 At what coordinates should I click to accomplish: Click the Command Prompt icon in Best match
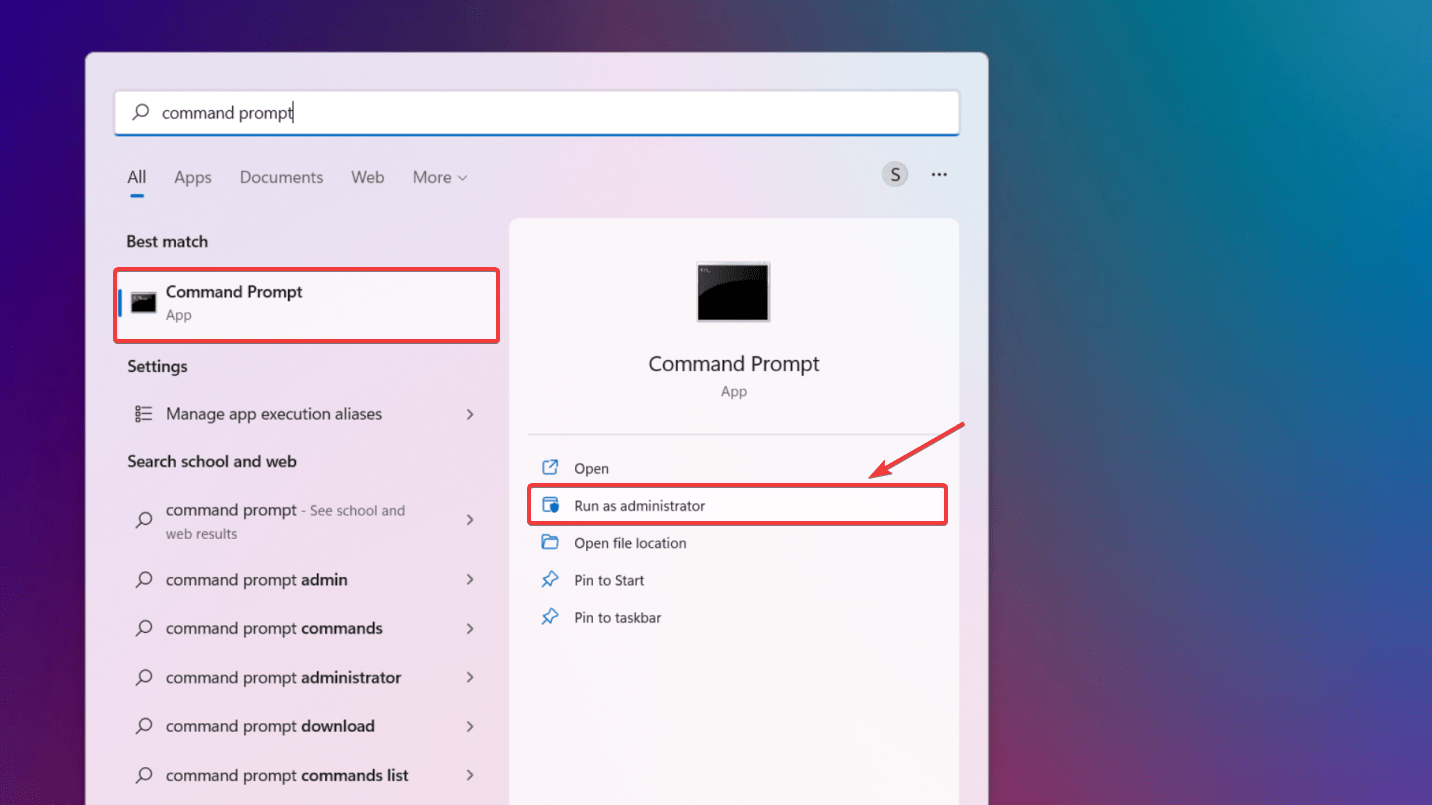[144, 303]
